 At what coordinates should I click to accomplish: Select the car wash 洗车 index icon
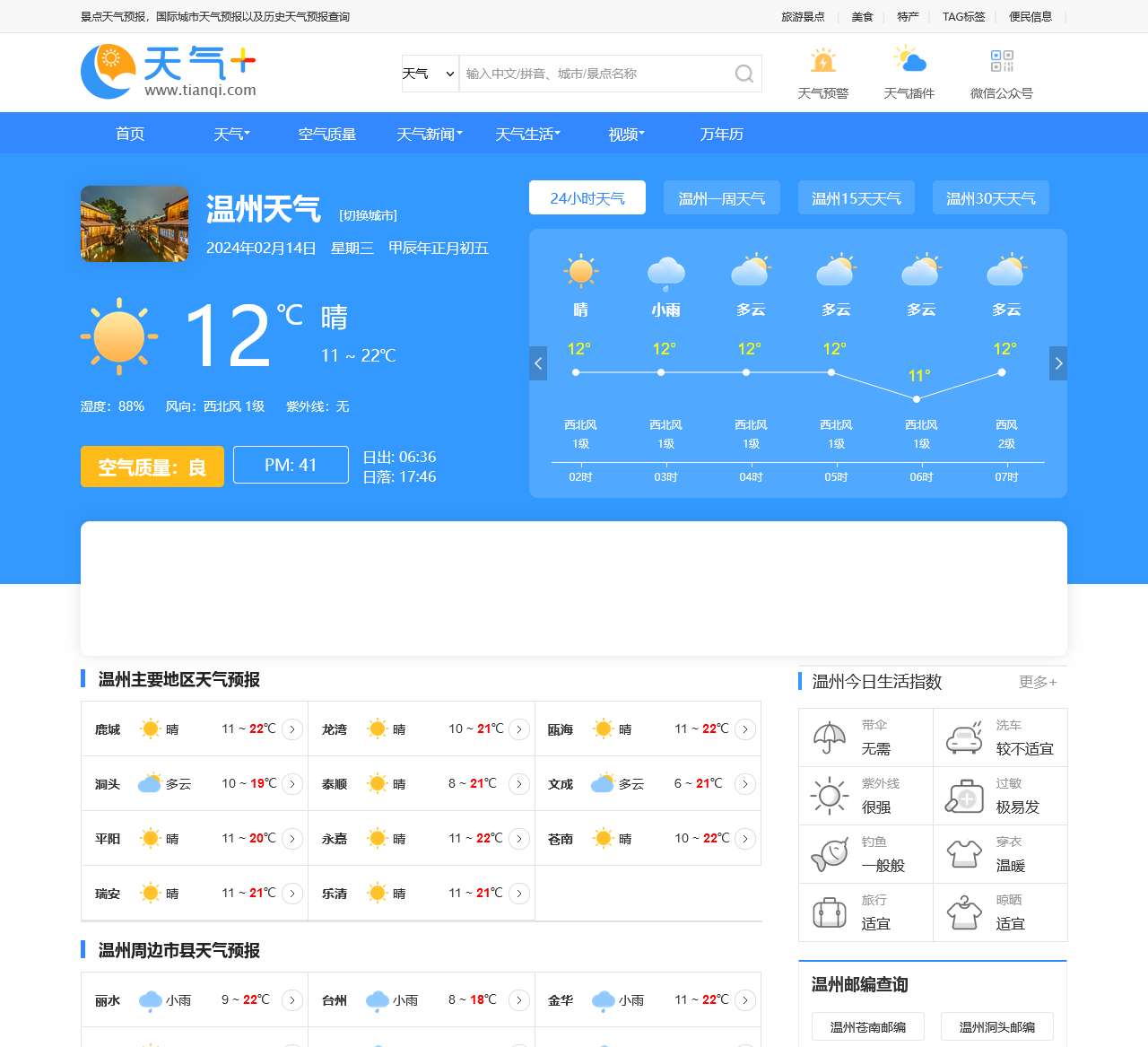tap(963, 737)
